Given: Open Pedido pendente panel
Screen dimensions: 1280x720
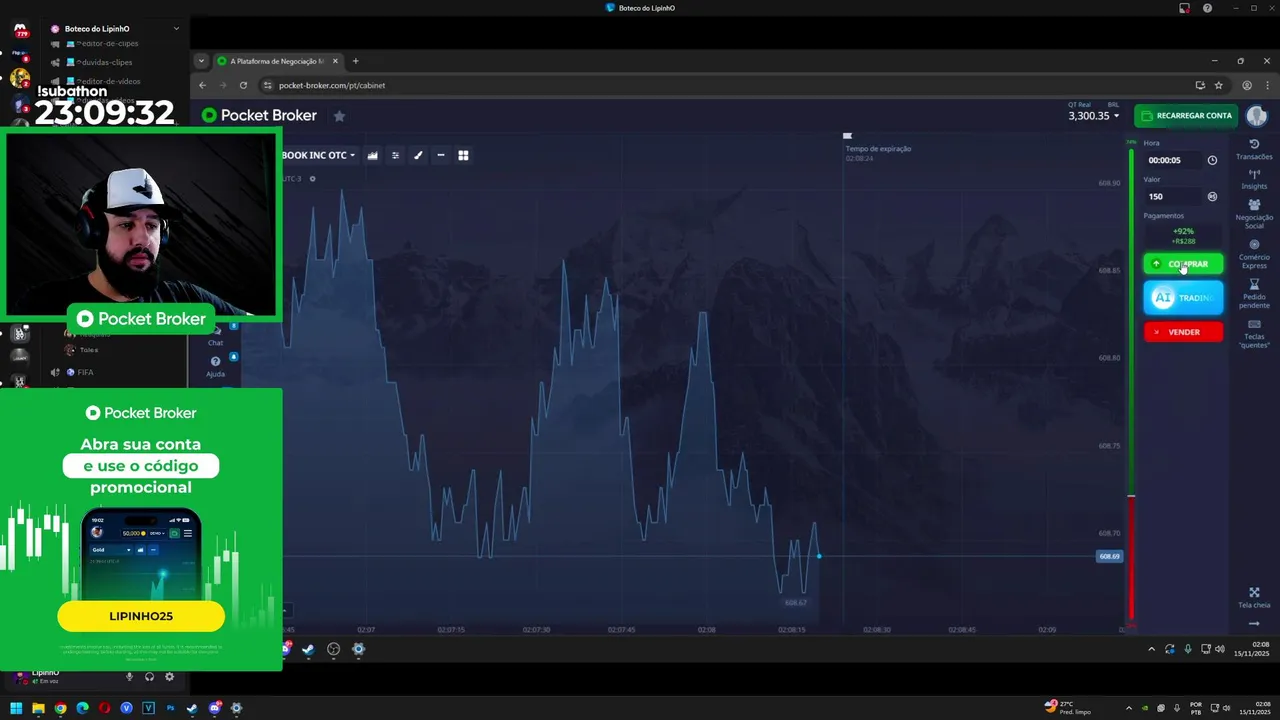Looking at the screenshot, I should point(1254,294).
